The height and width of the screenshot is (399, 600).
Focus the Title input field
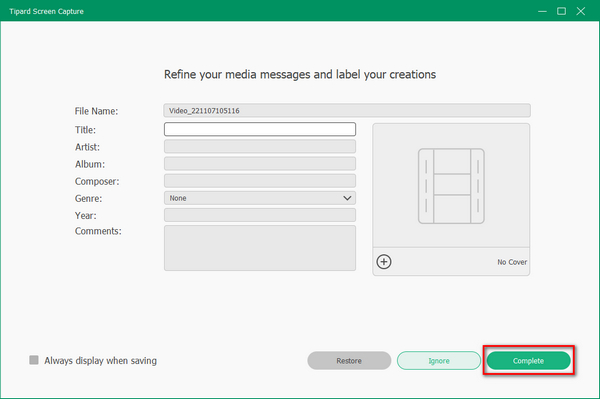260,129
